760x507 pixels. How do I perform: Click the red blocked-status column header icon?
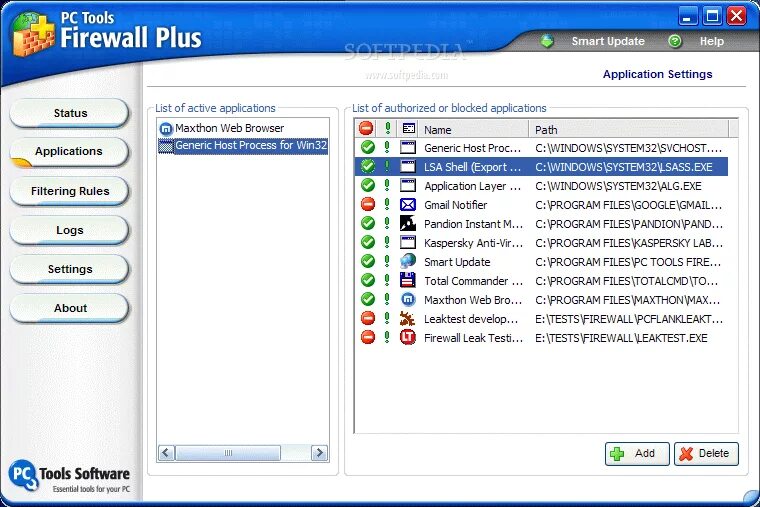click(x=366, y=128)
